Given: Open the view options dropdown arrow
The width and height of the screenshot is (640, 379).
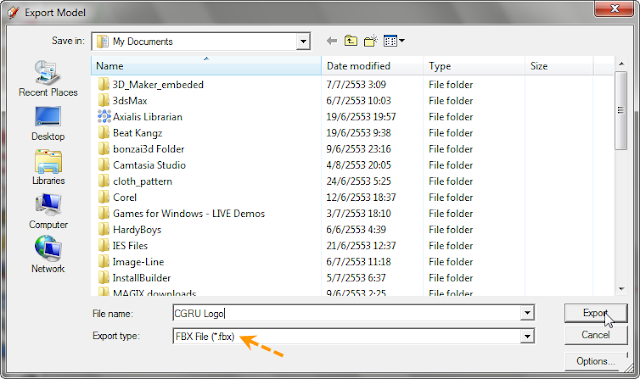Looking at the screenshot, I should [402, 40].
